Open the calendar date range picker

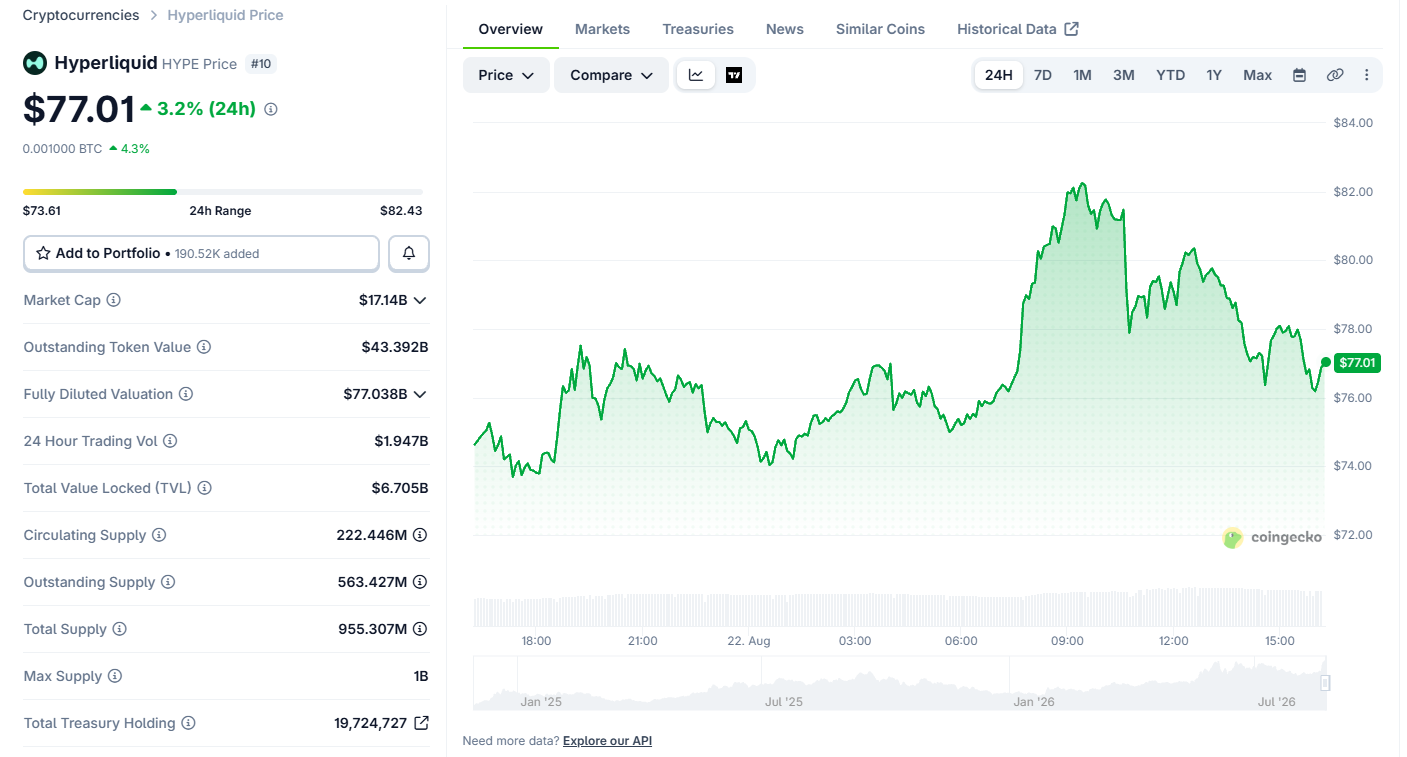coord(1300,75)
